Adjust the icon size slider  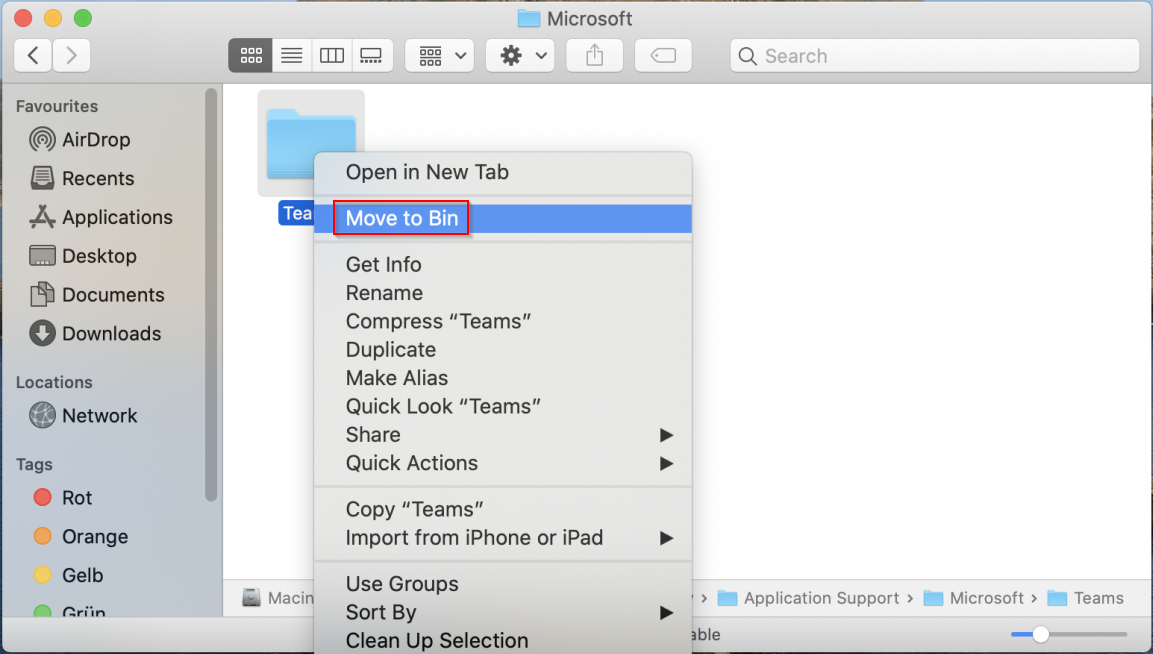pyautogui.click(x=1041, y=634)
